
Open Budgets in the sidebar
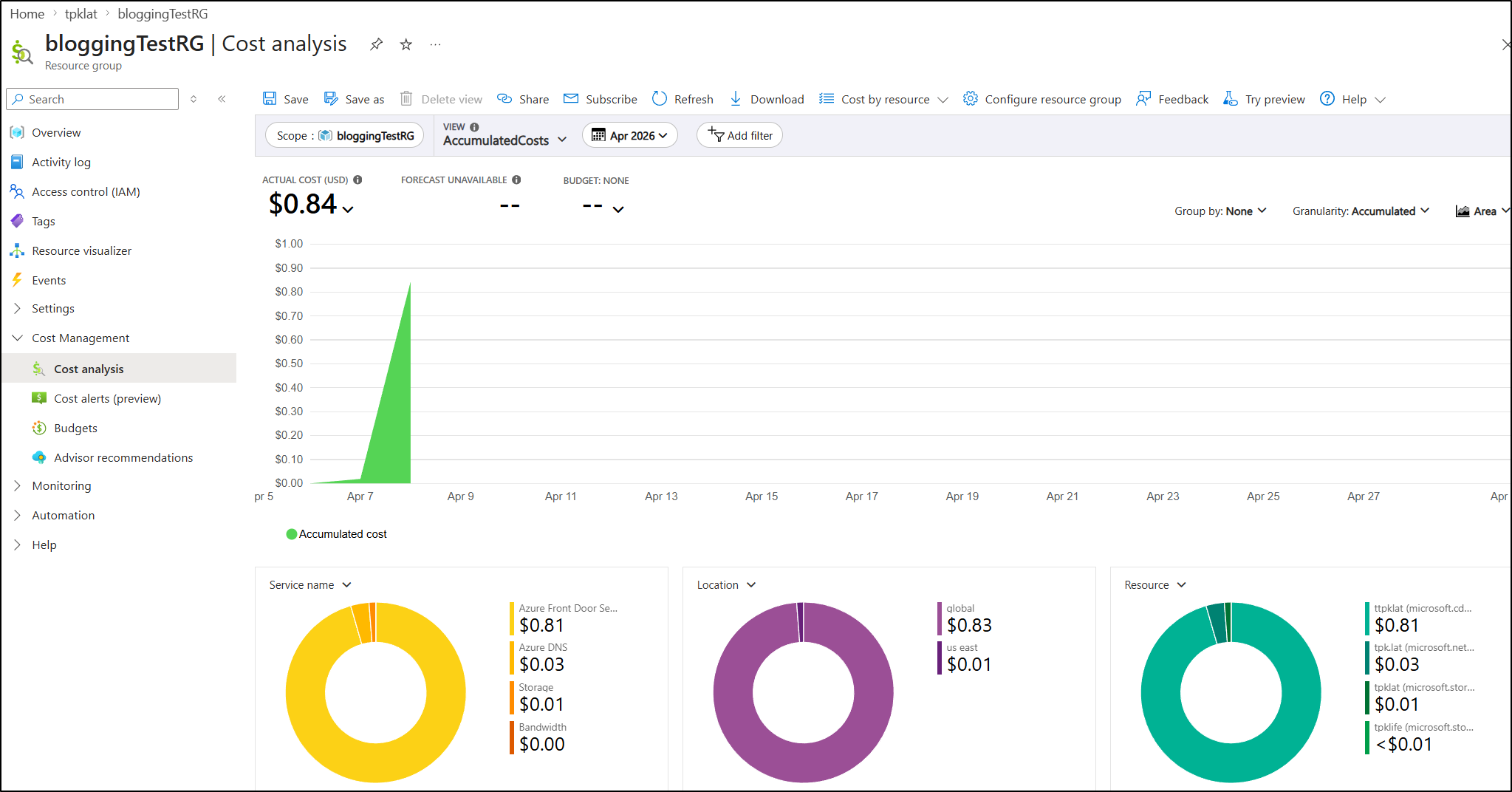point(75,429)
